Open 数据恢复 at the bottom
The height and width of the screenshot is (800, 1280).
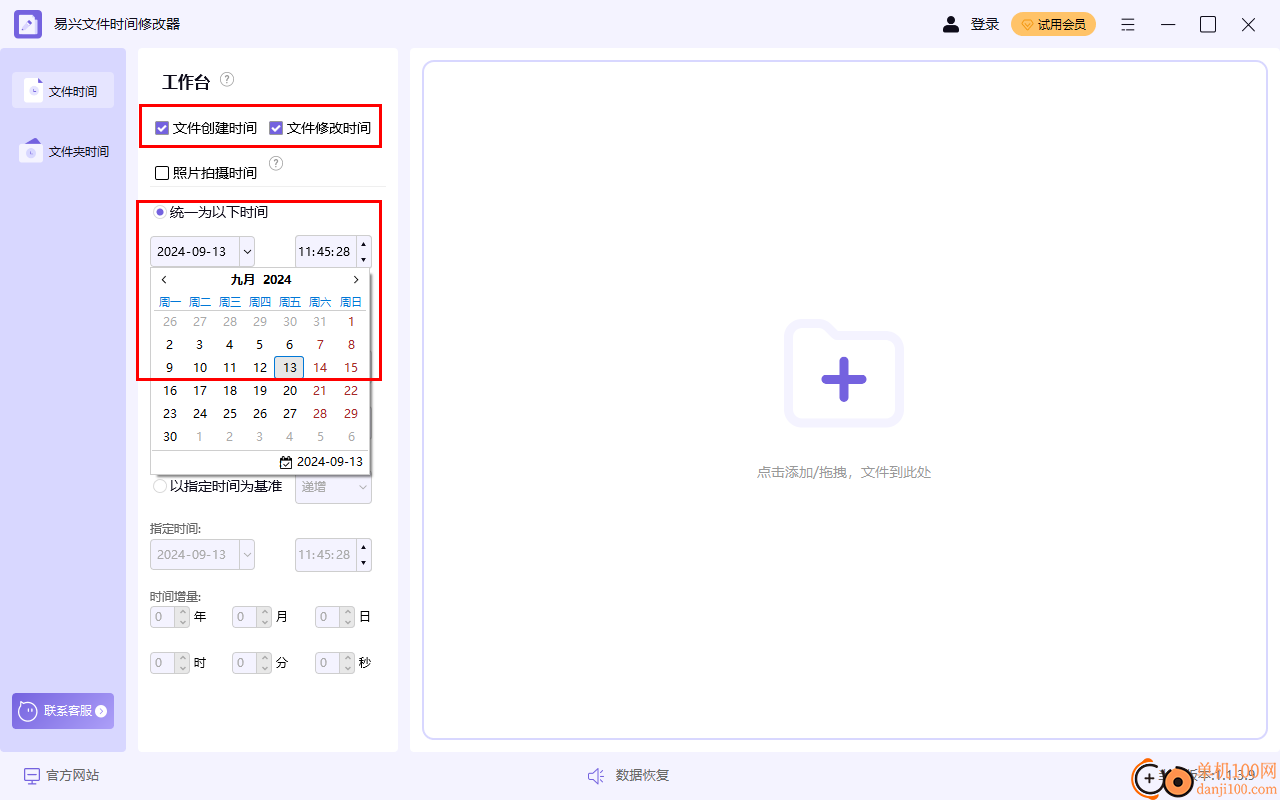(x=628, y=775)
